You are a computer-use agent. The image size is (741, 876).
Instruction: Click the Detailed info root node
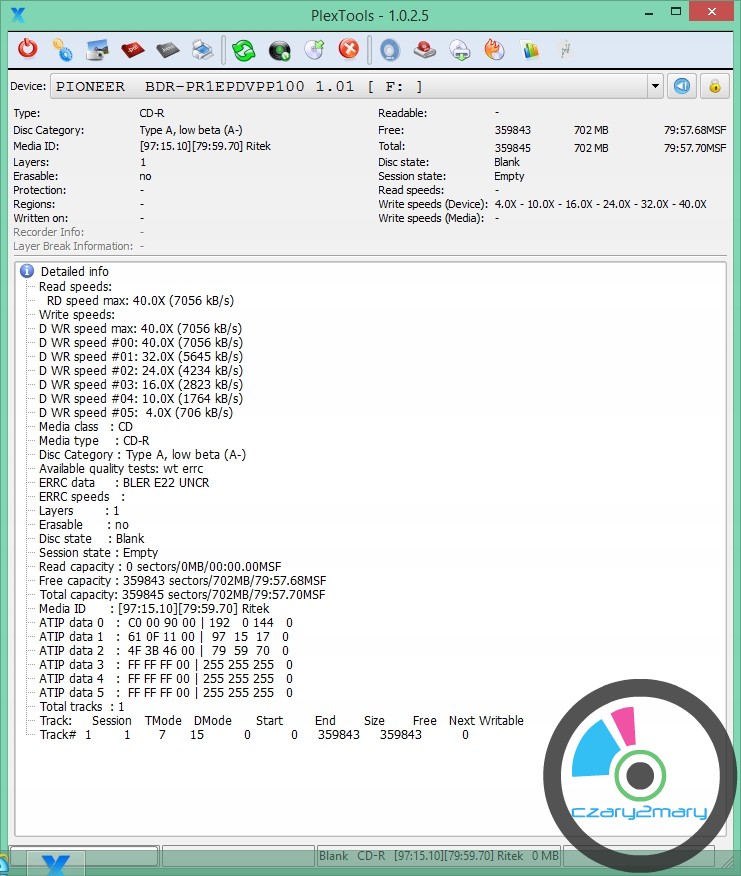(x=74, y=271)
